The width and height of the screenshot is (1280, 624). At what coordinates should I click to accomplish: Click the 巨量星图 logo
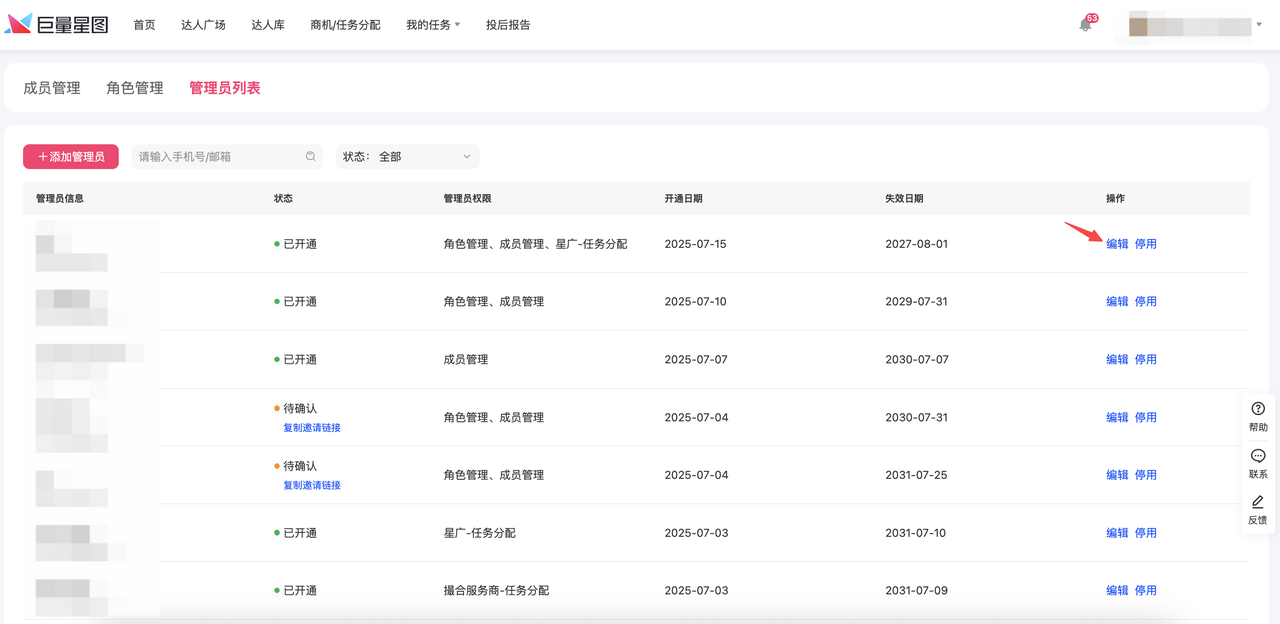(x=57, y=25)
